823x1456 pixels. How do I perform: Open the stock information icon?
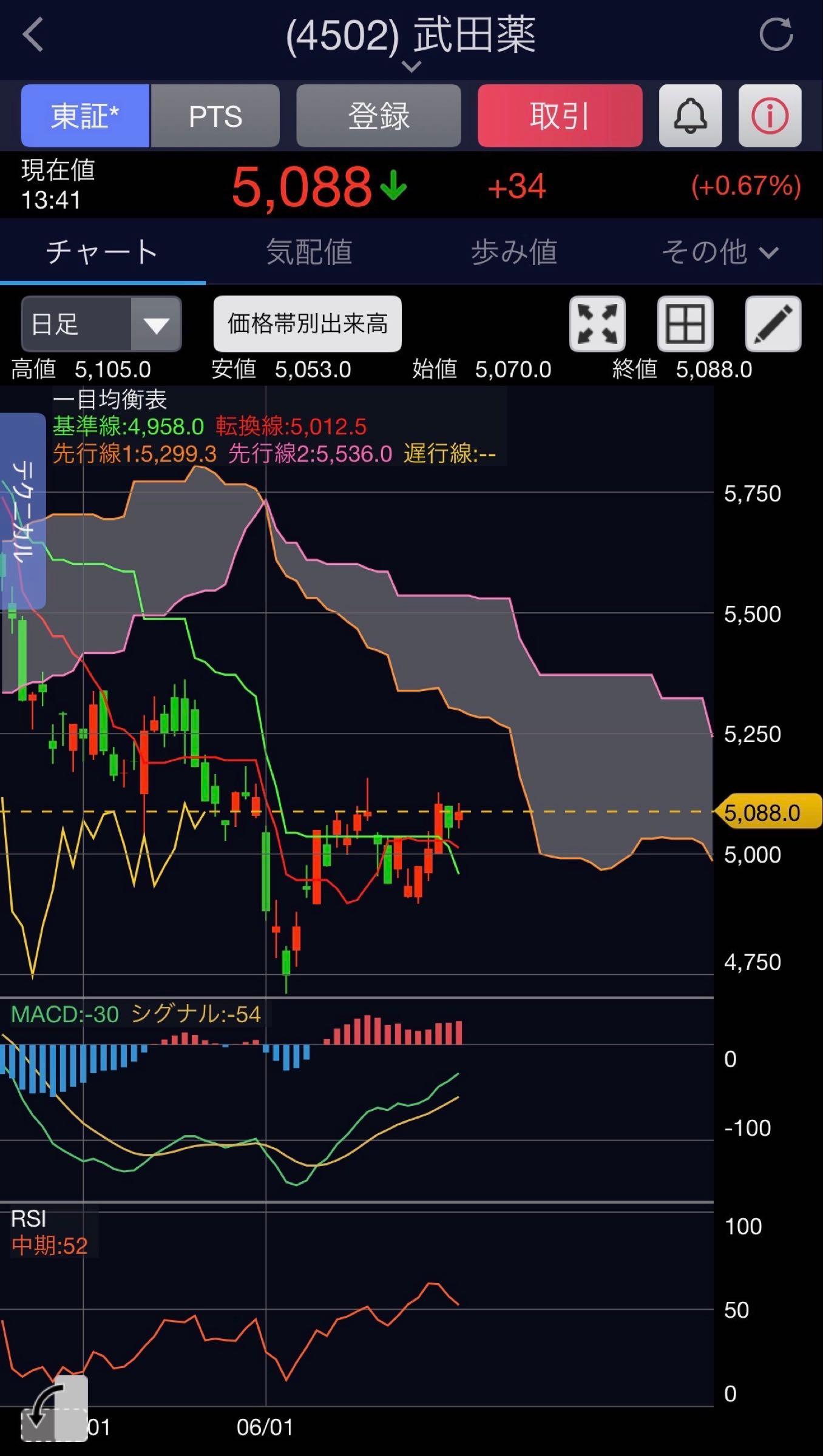pos(770,116)
